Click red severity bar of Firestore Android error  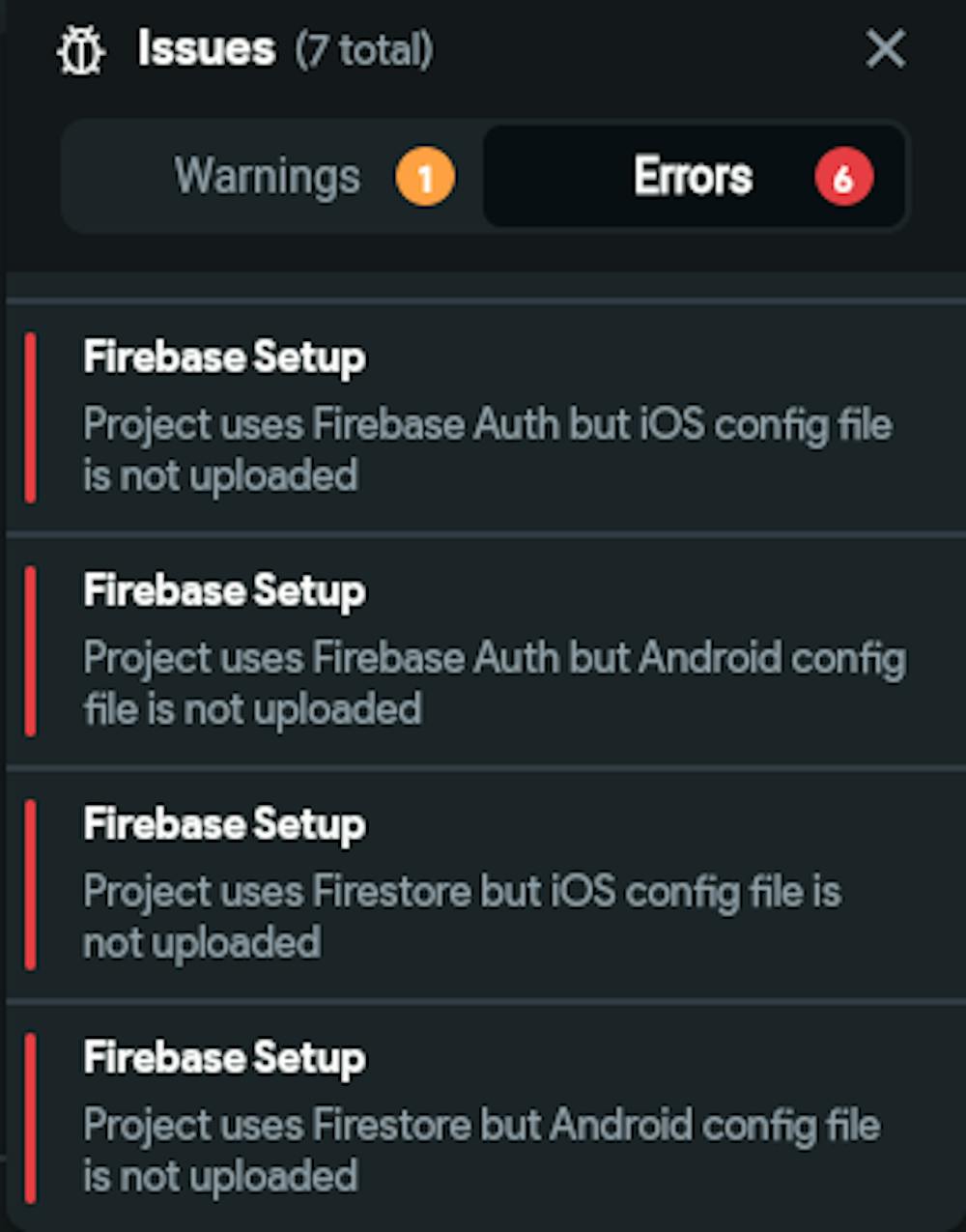pos(30,1118)
